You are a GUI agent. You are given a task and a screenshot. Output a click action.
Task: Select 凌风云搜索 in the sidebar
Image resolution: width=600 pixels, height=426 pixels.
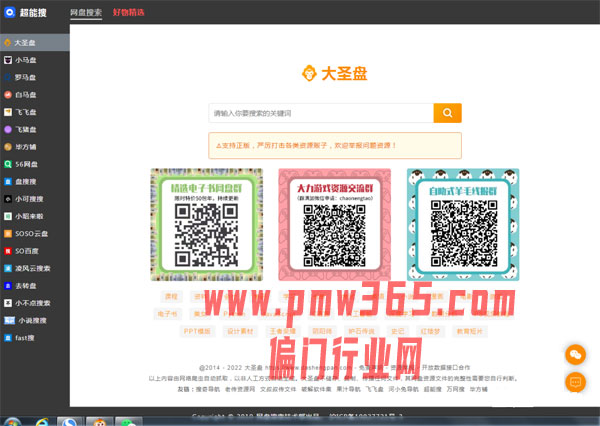[x=34, y=268]
